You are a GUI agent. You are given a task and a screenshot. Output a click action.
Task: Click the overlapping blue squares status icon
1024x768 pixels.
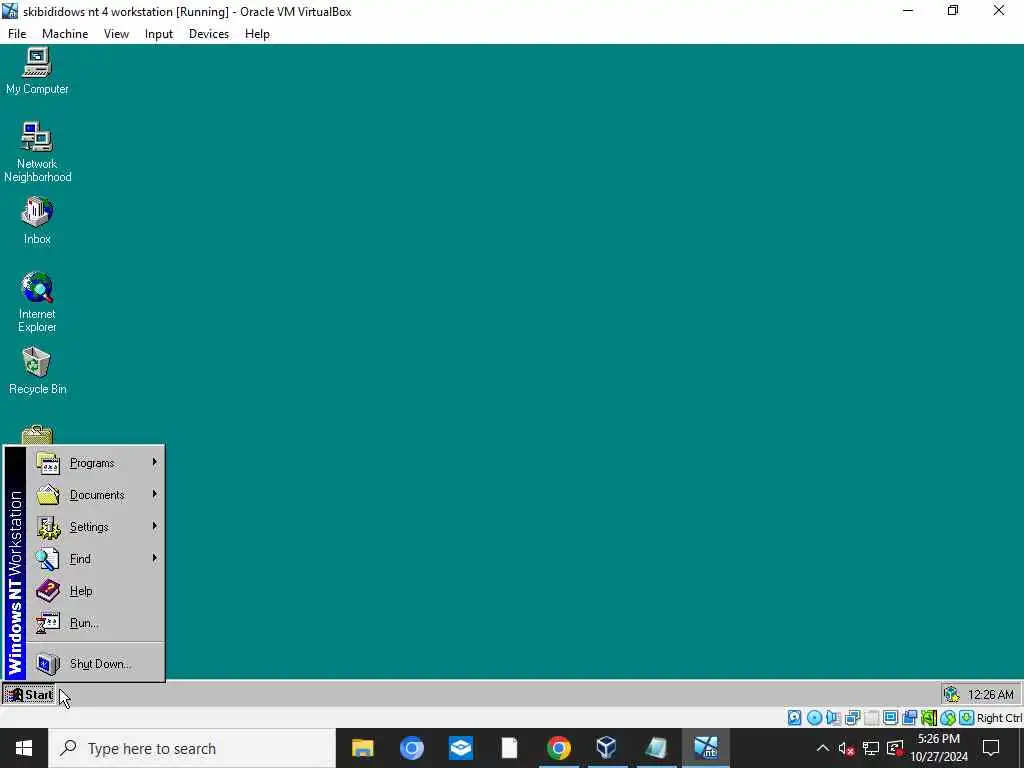coord(910,718)
